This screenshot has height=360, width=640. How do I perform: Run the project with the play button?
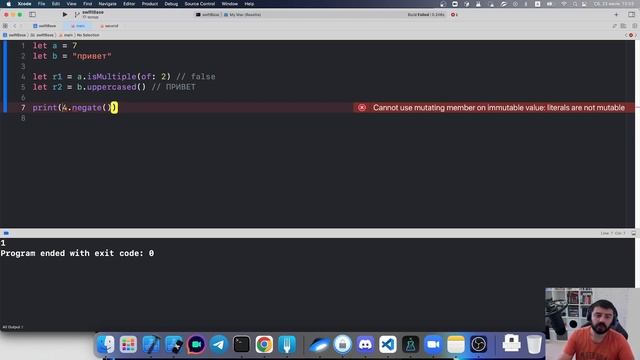(64, 14)
